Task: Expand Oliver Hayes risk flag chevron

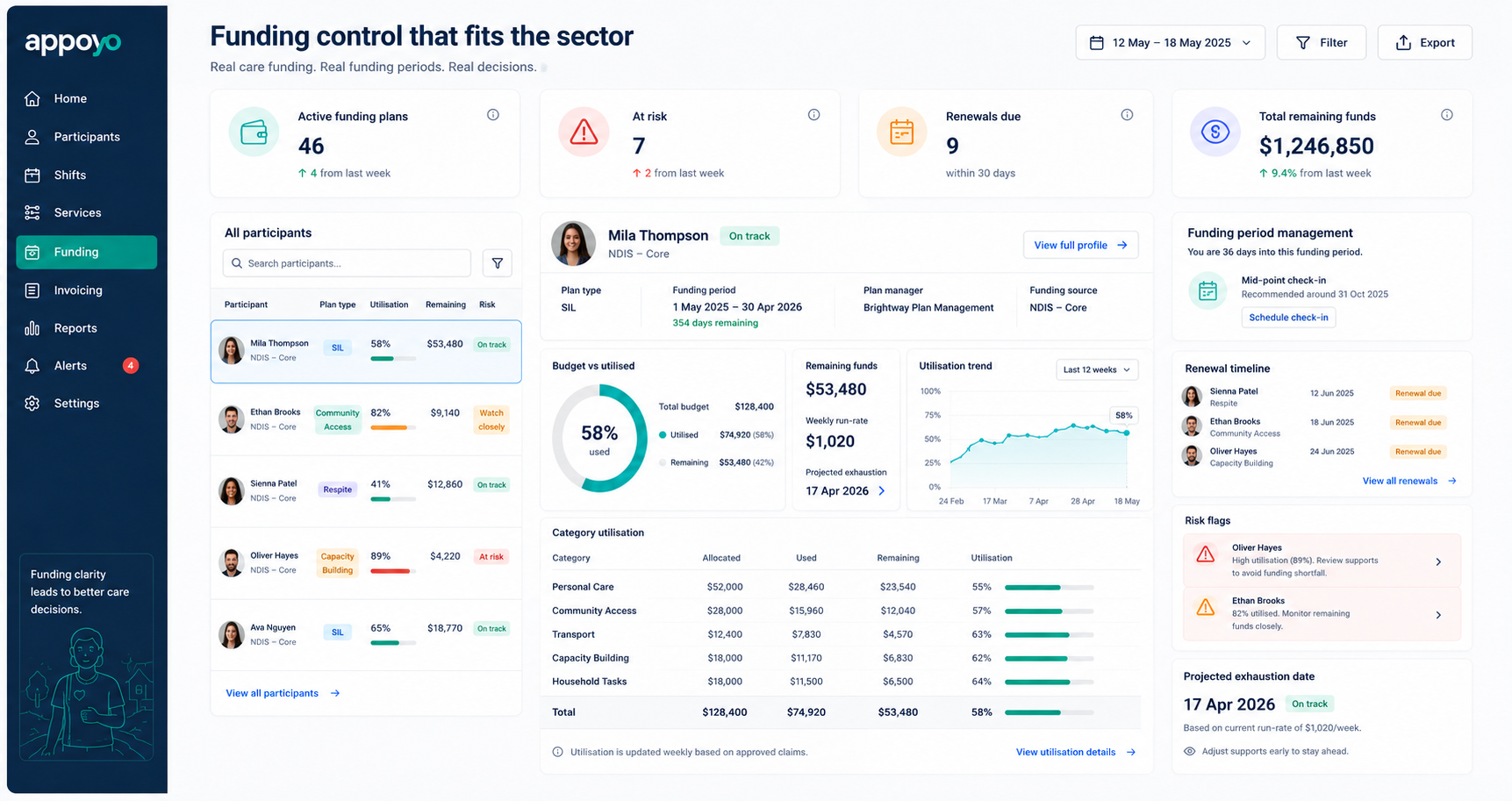Action: (x=1438, y=561)
